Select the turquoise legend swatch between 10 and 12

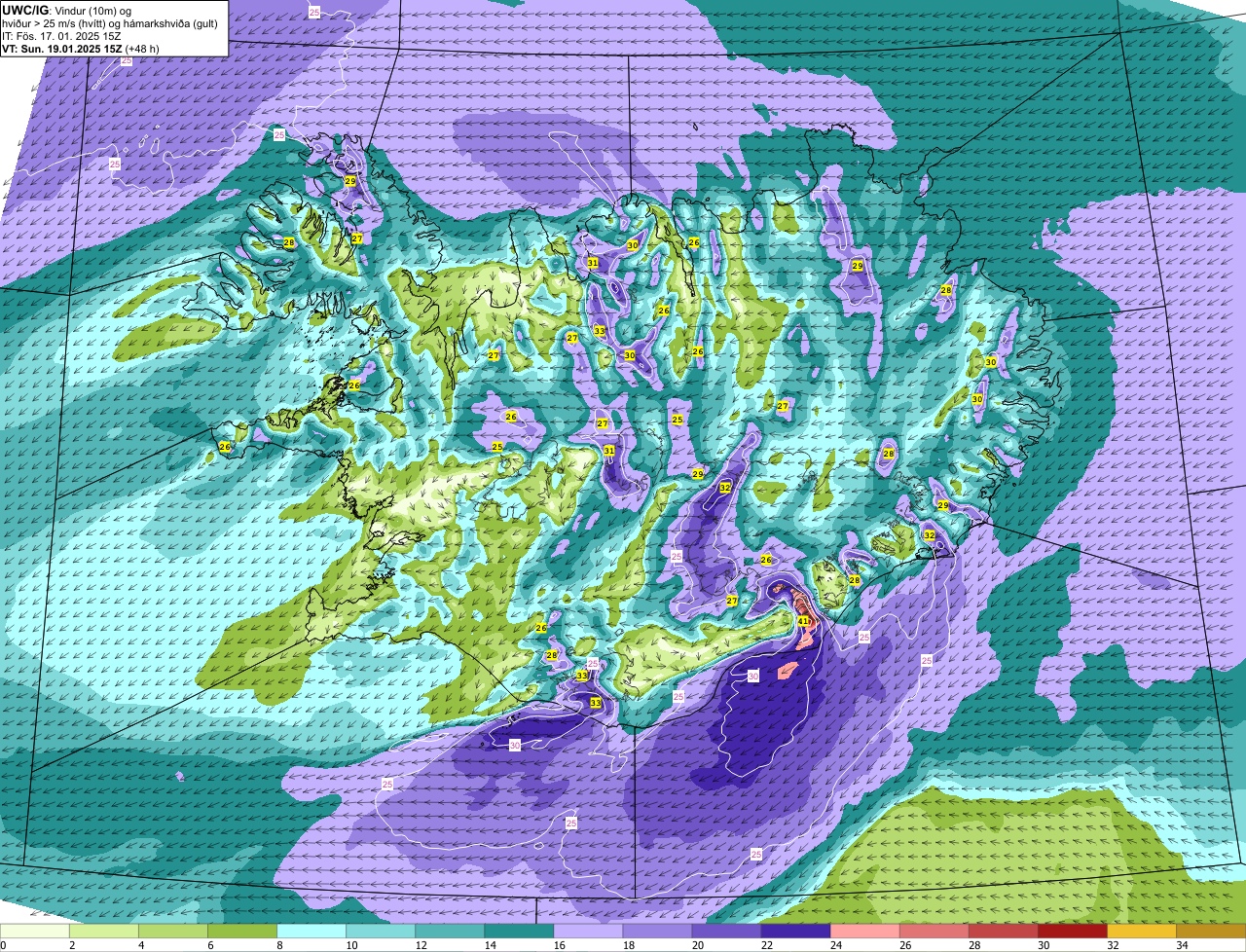[381, 932]
